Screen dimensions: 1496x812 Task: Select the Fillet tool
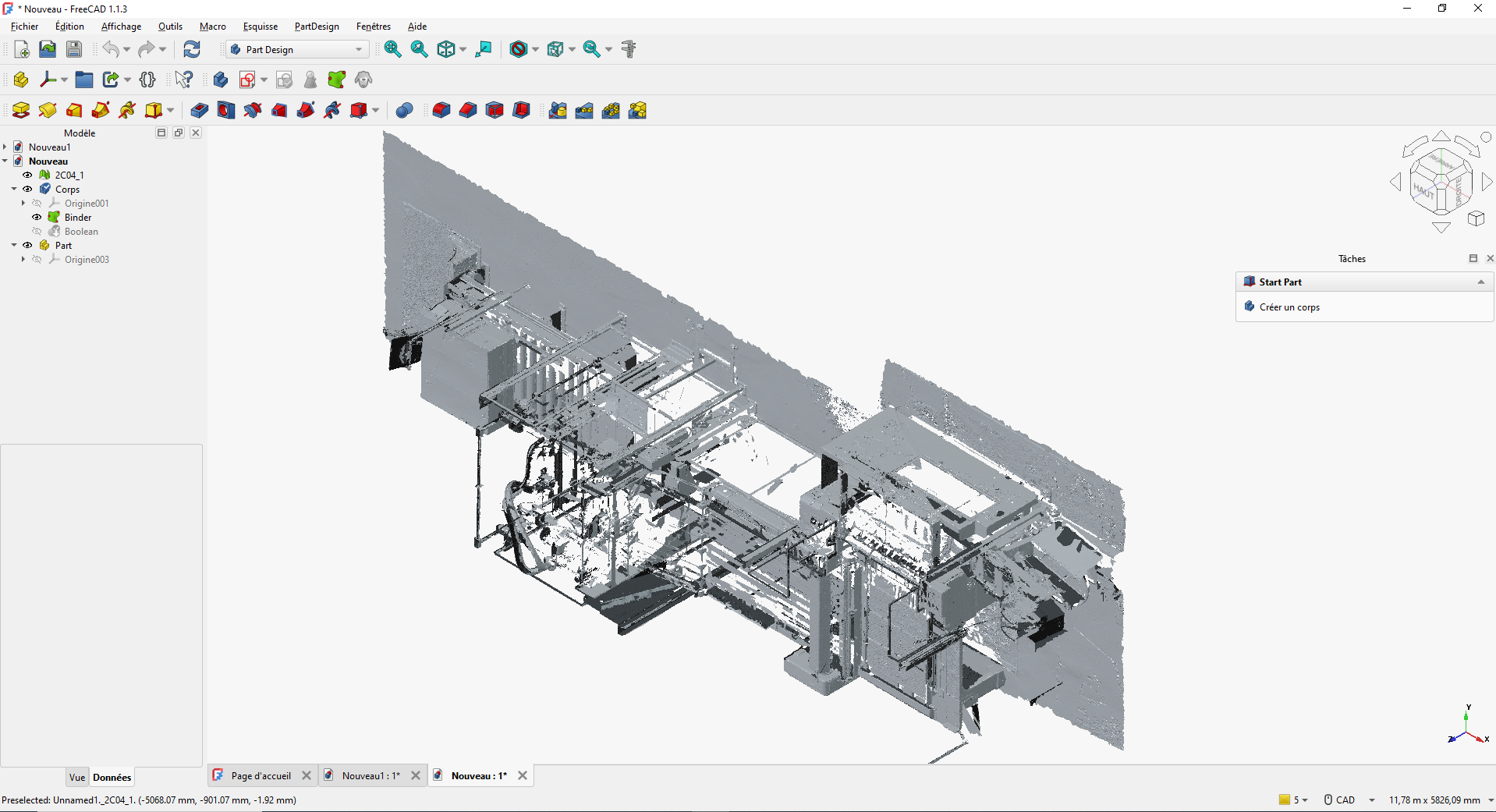(441, 110)
